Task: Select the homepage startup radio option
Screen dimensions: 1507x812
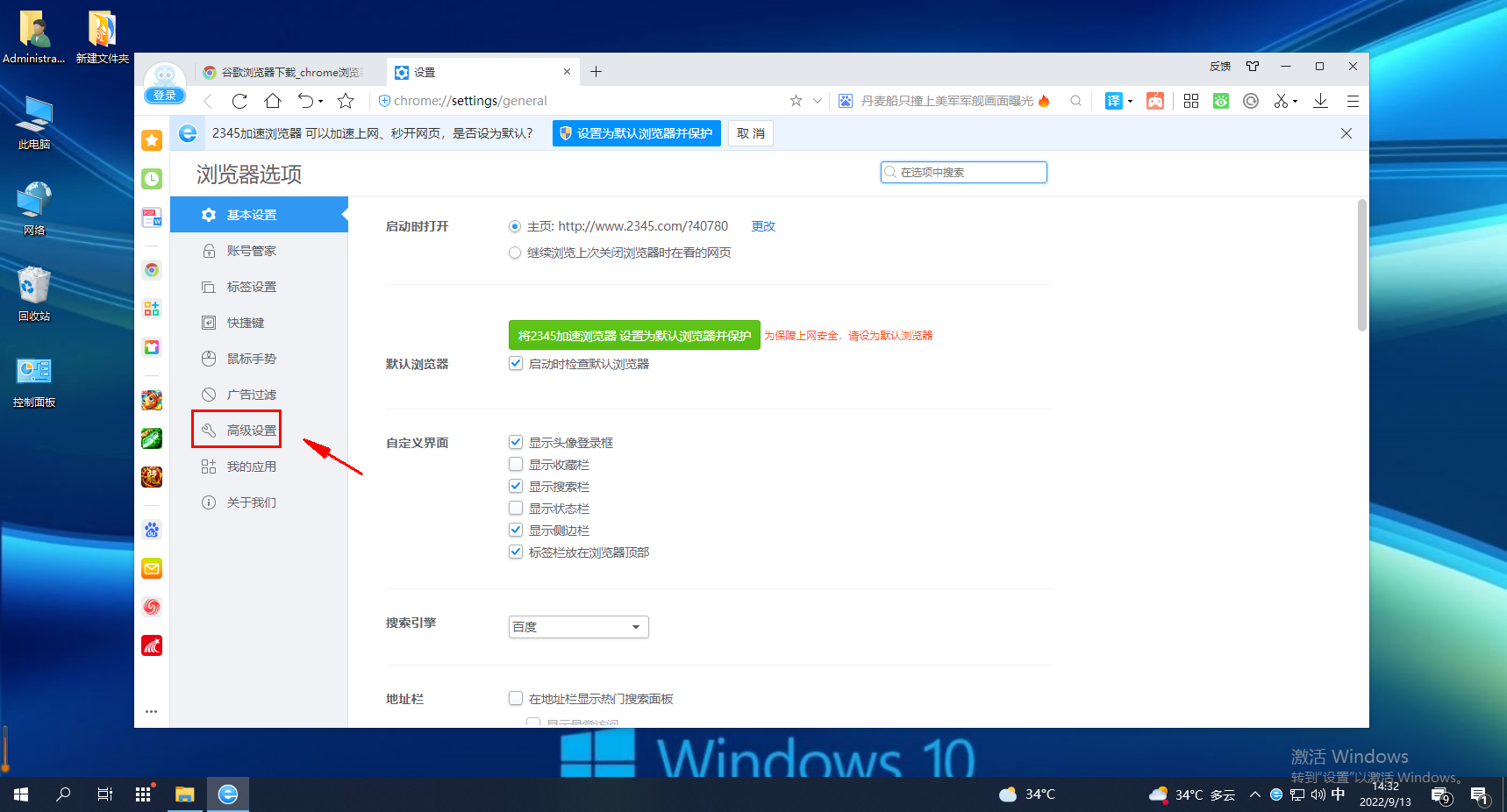Action: point(515,226)
